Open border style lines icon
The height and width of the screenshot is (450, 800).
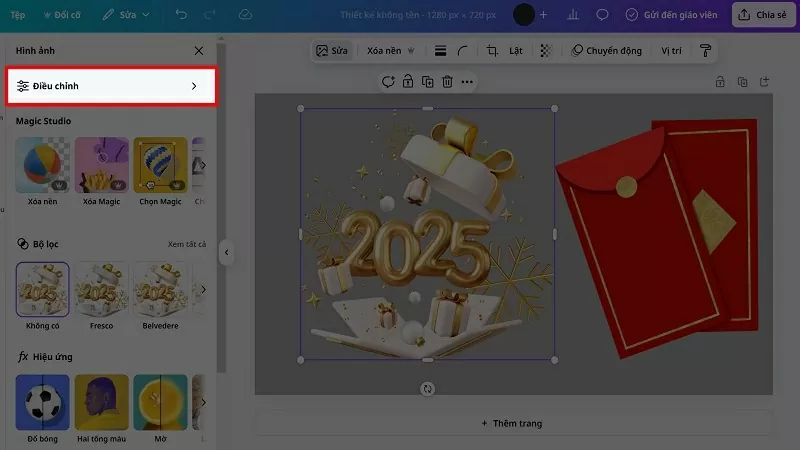pos(440,51)
